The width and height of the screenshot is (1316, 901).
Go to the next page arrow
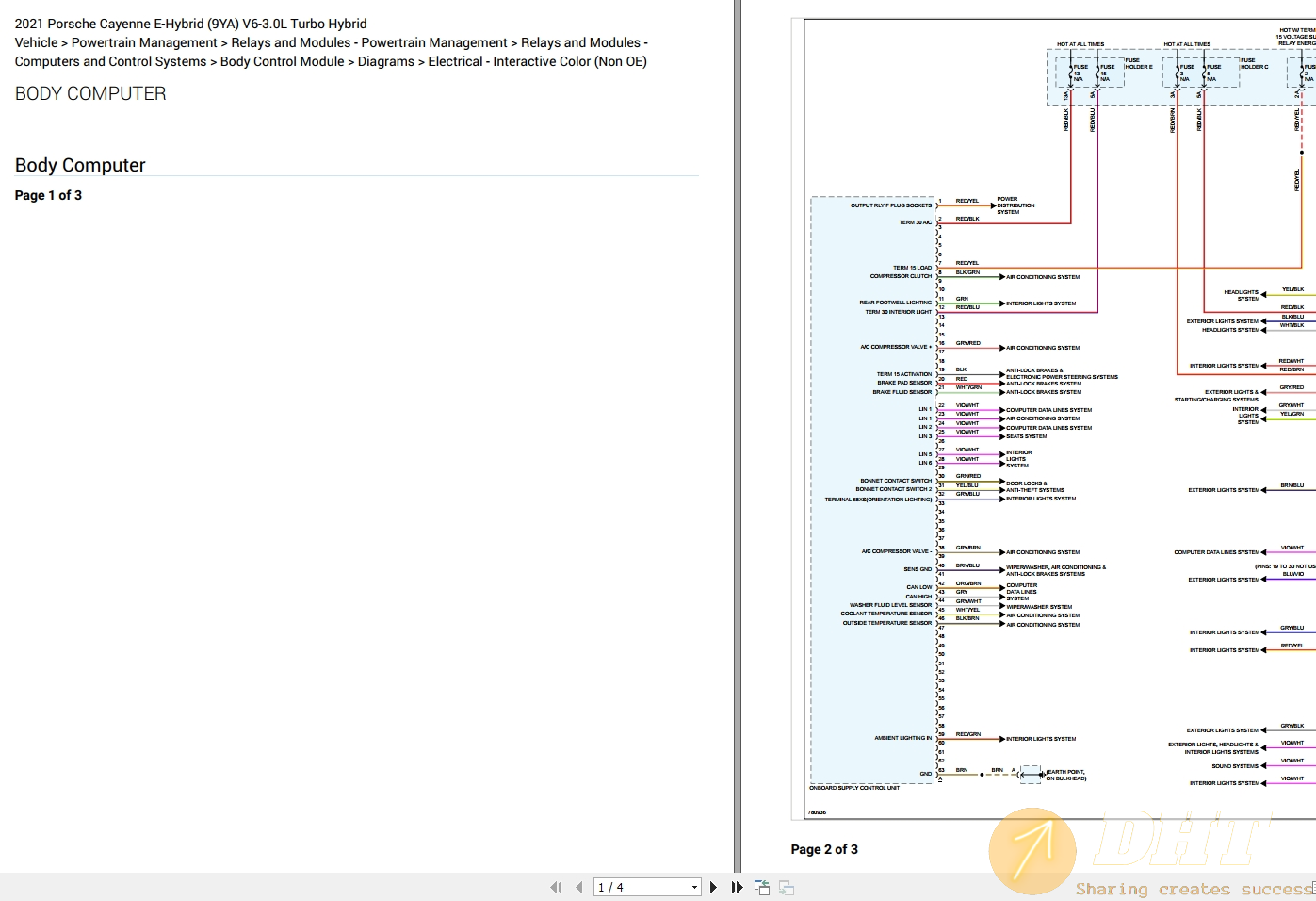[x=713, y=887]
